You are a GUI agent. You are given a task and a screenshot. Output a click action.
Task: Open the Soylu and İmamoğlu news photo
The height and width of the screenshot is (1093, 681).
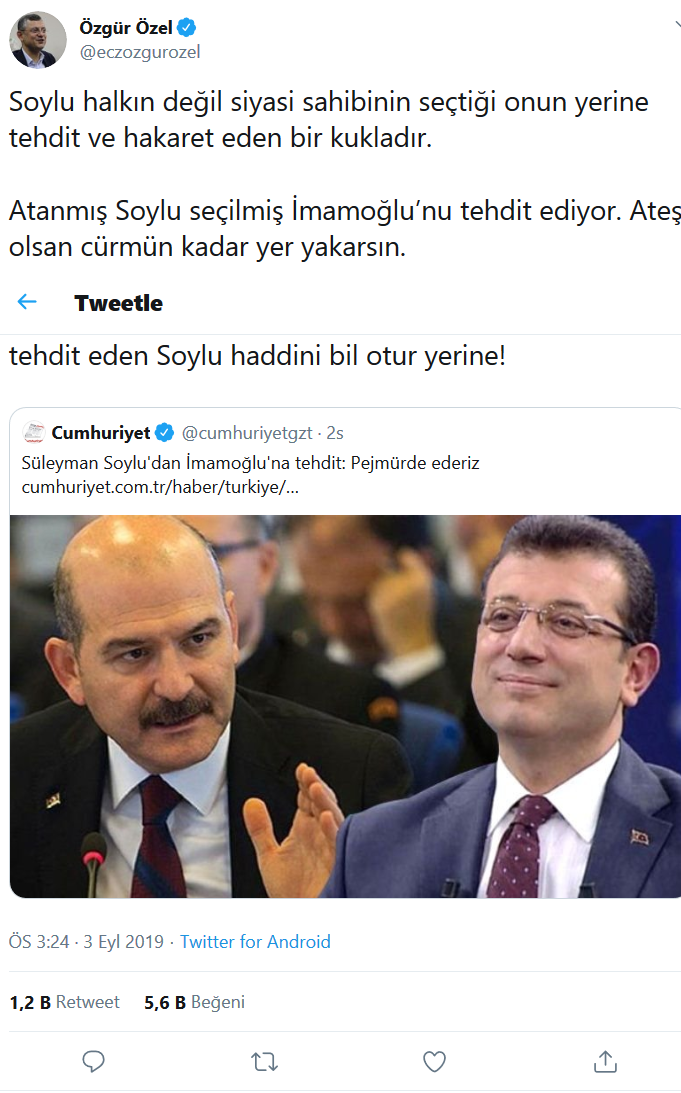click(x=345, y=706)
